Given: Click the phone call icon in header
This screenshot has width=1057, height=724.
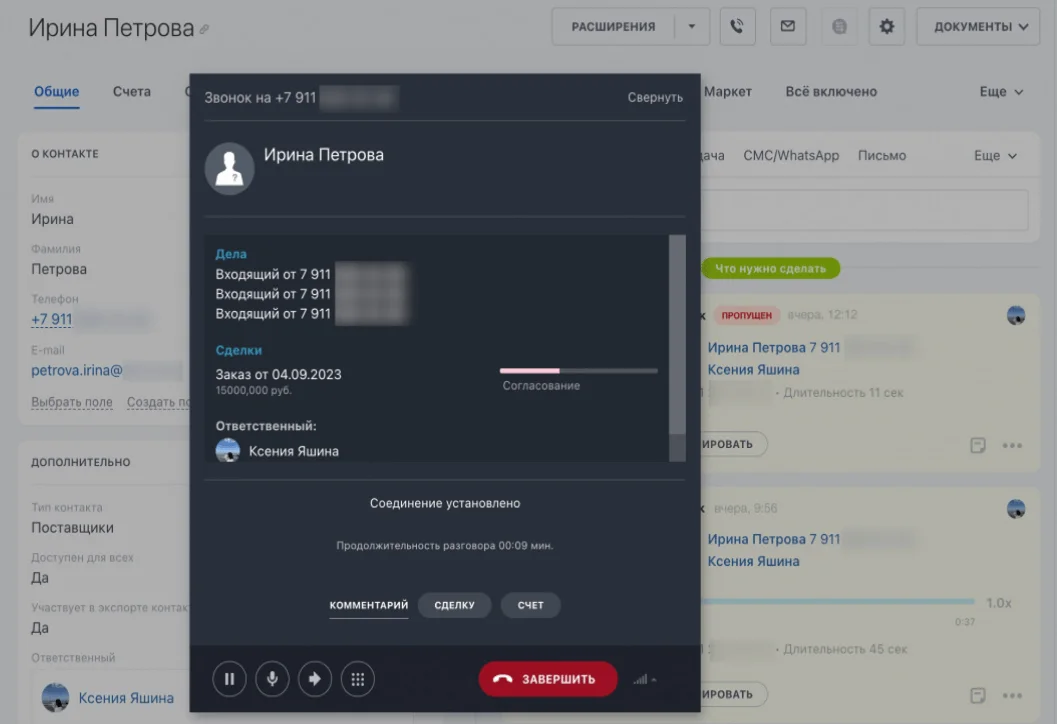Looking at the screenshot, I should click(x=737, y=26).
